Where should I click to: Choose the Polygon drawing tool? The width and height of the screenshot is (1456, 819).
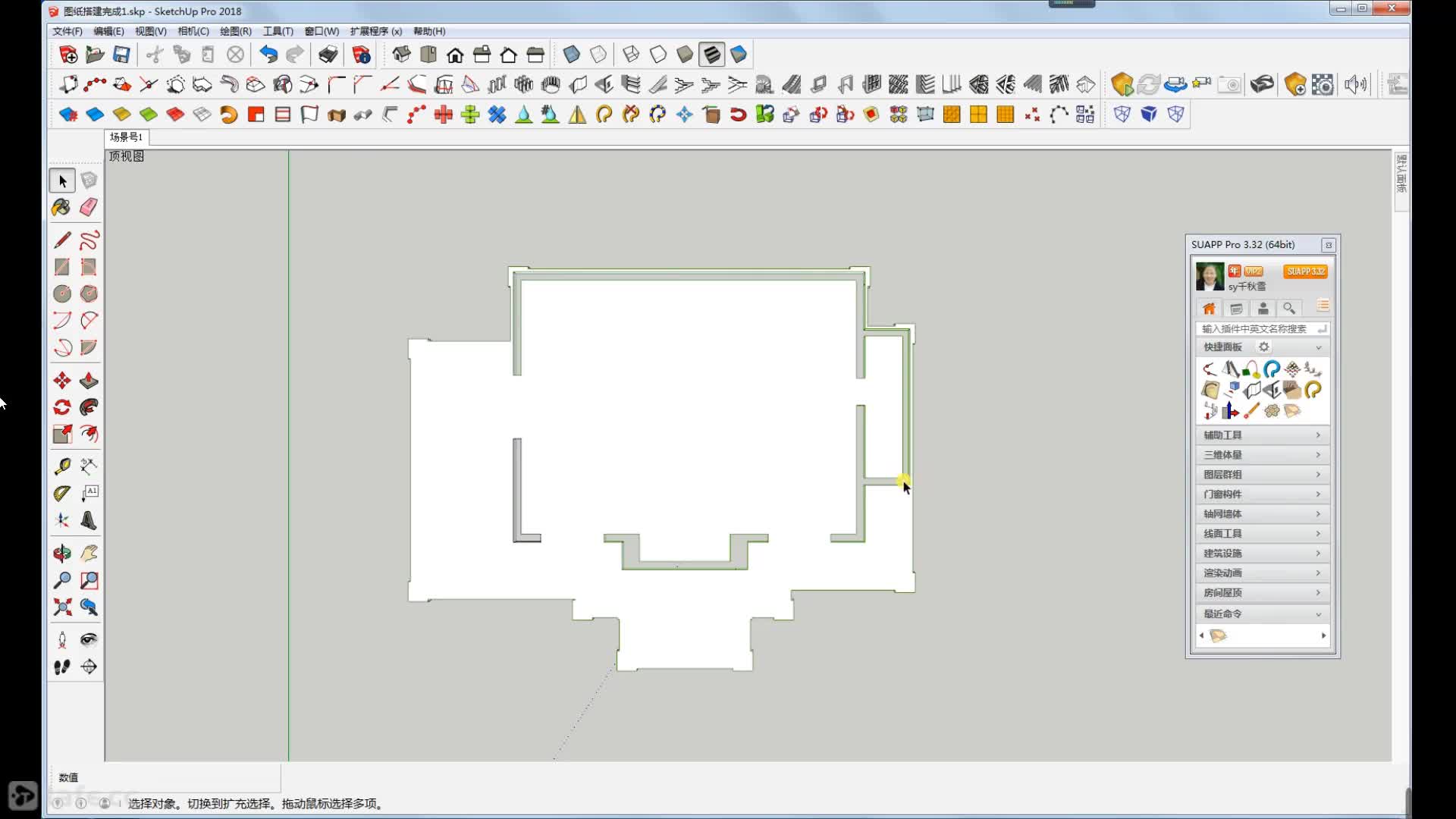click(x=89, y=293)
